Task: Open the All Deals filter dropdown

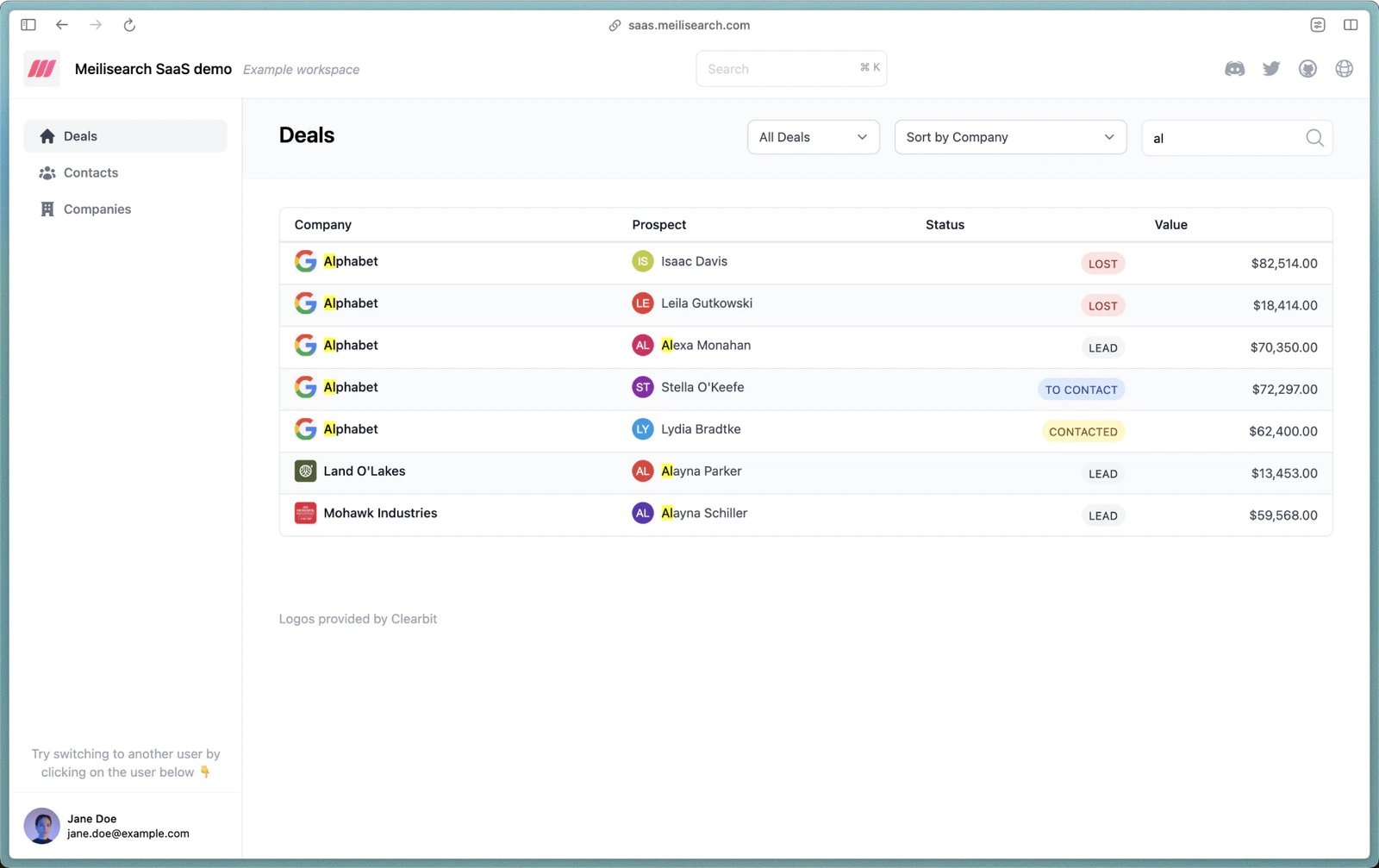Action: click(812, 136)
